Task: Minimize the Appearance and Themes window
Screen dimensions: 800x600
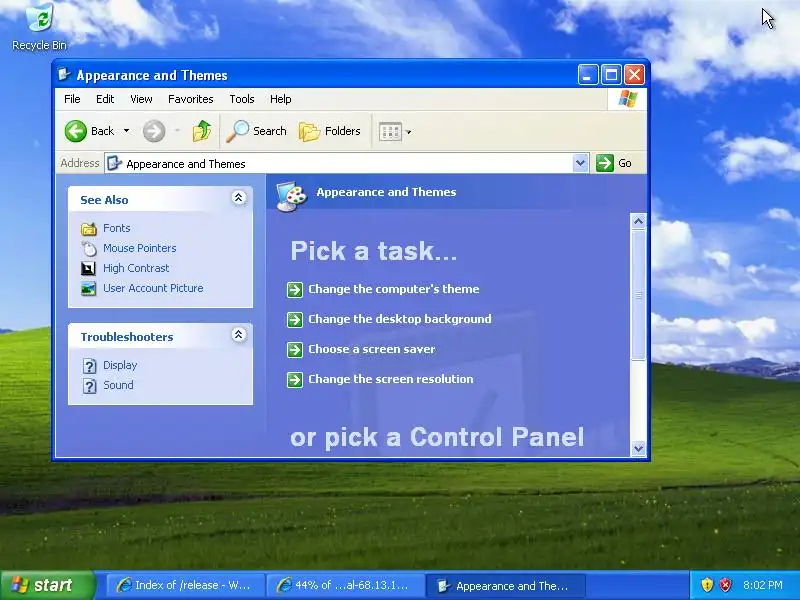Action: (x=588, y=75)
